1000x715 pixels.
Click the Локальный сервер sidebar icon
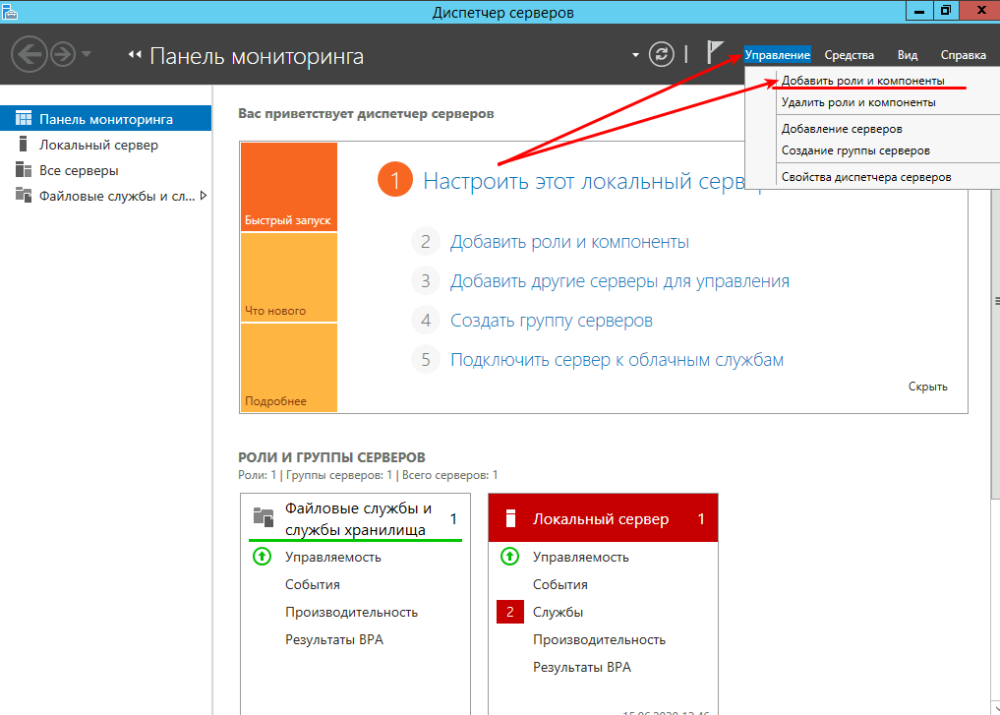24,144
